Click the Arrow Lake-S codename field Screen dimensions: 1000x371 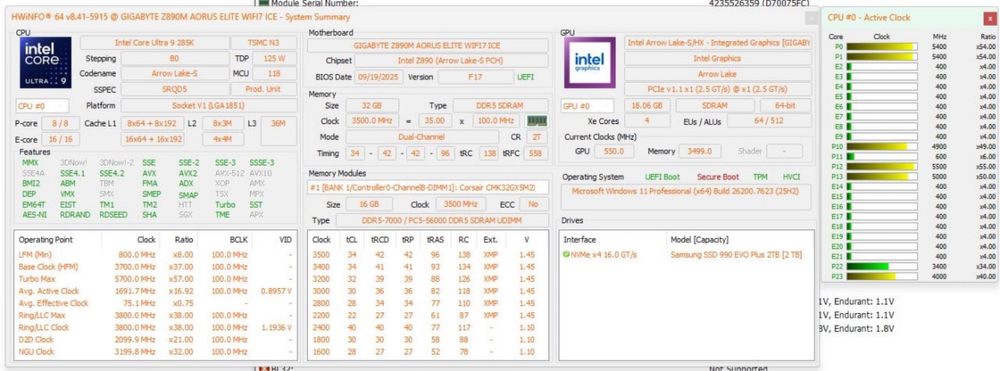pos(175,74)
